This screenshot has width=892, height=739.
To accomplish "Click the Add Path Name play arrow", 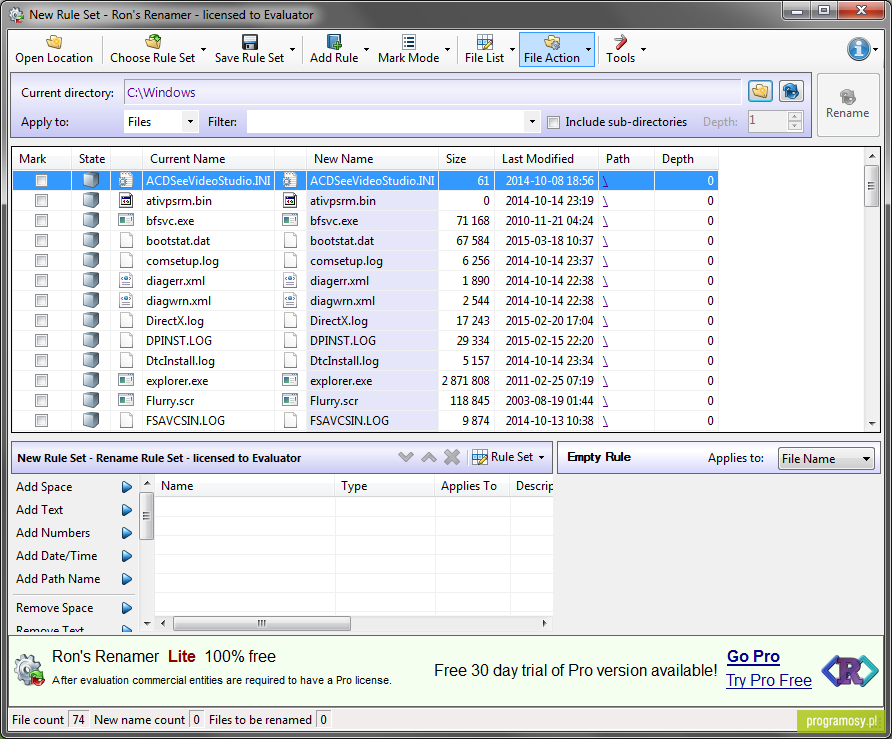I will point(127,579).
